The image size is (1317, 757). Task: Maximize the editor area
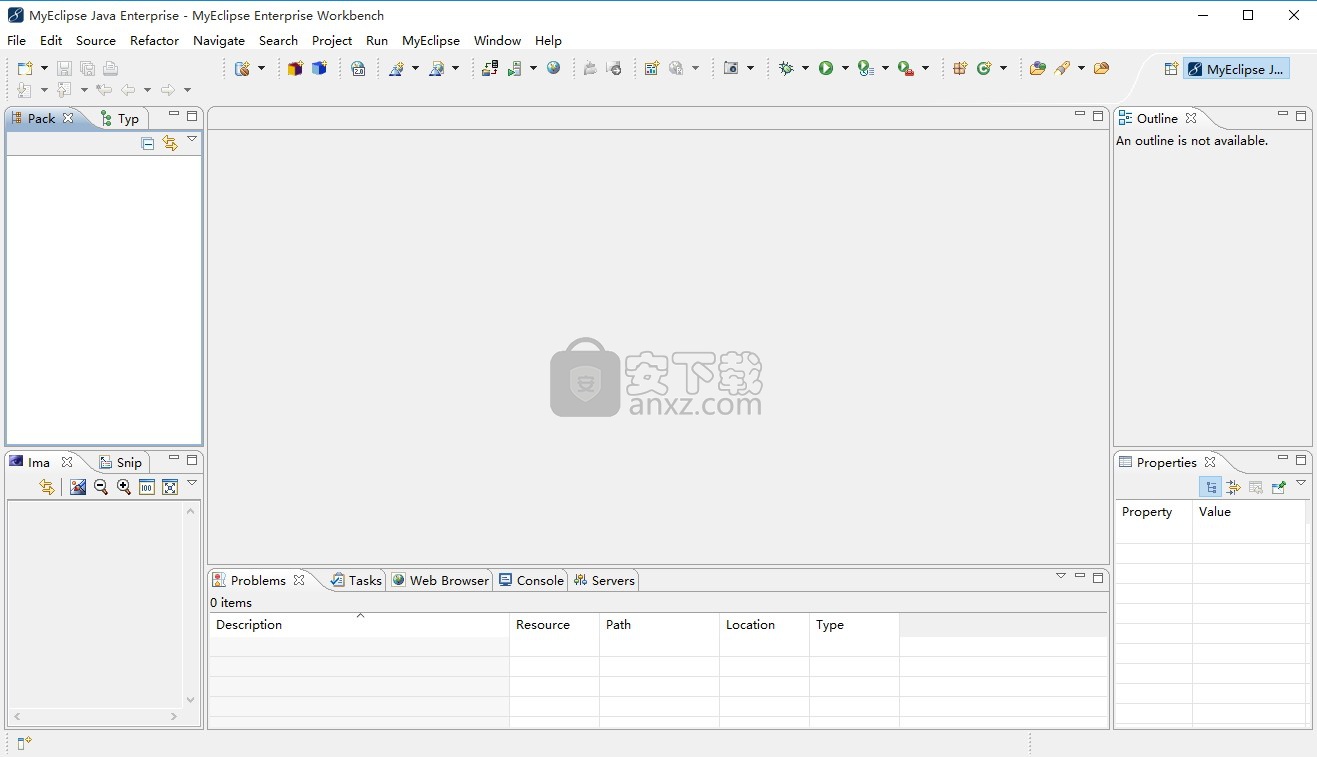(1098, 115)
